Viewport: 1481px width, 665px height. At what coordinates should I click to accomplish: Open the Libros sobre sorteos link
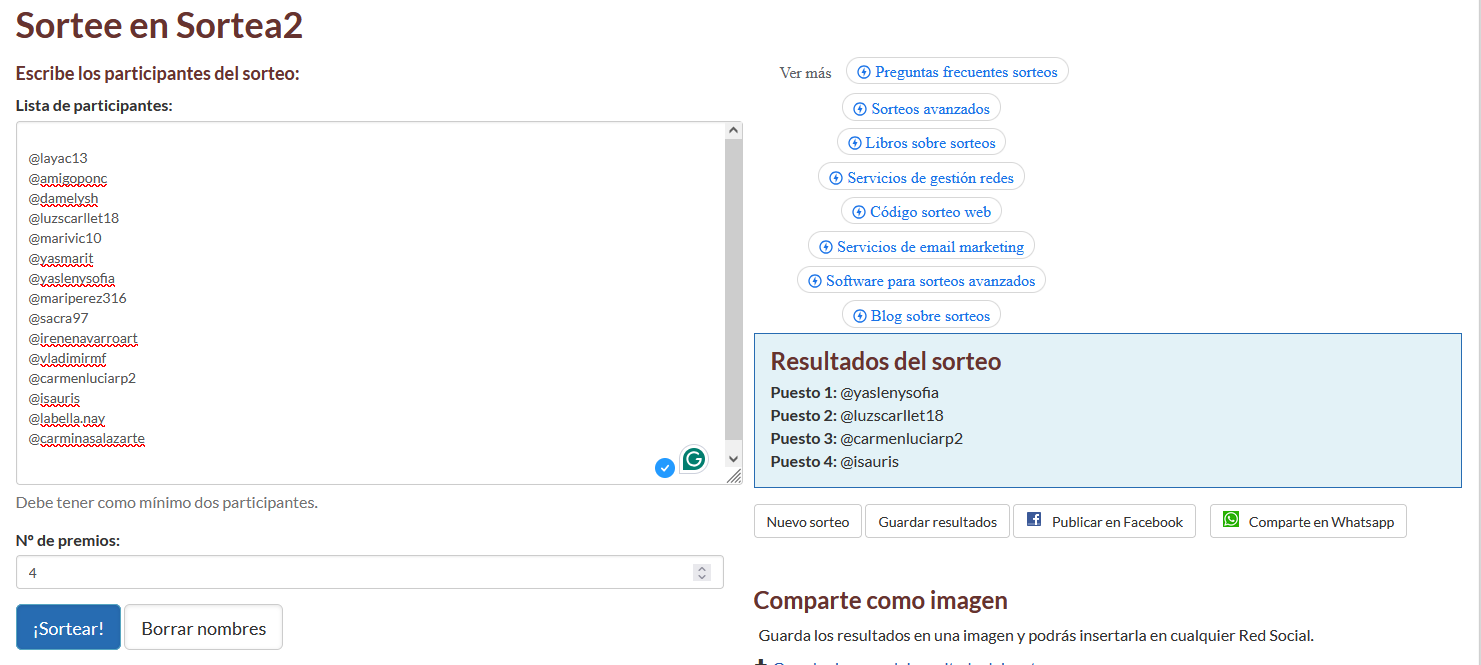coord(921,141)
